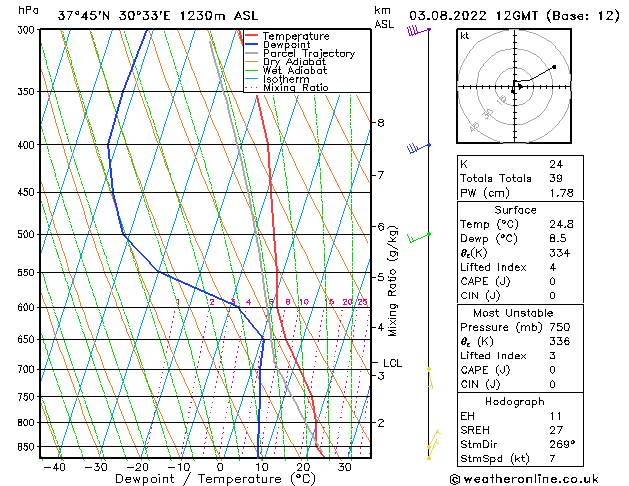This screenshot has height=486, width=629.
Task: Click the Mixing Ratio legend entry
Action: click(x=286, y=88)
